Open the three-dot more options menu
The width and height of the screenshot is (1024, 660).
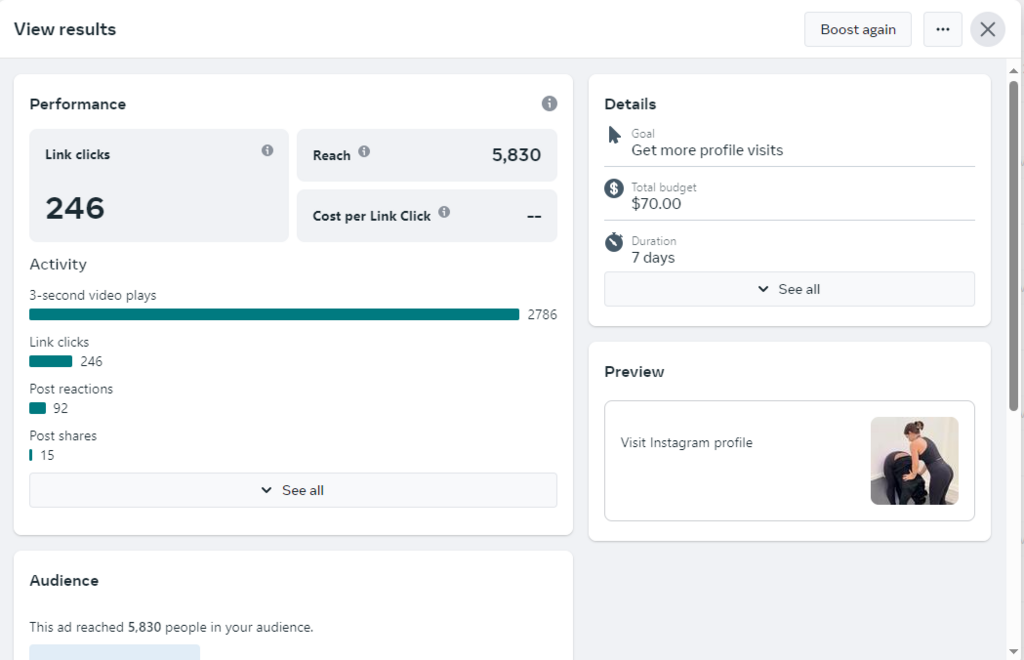942,30
